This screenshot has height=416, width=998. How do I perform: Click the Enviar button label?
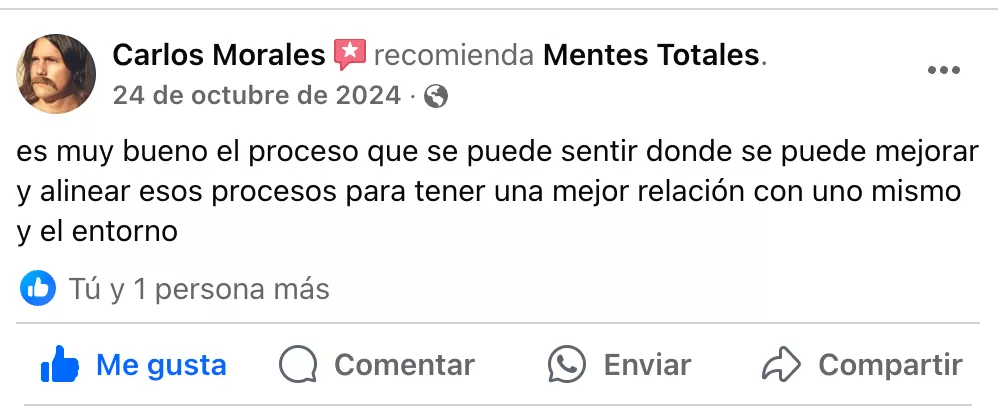coord(647,365)
